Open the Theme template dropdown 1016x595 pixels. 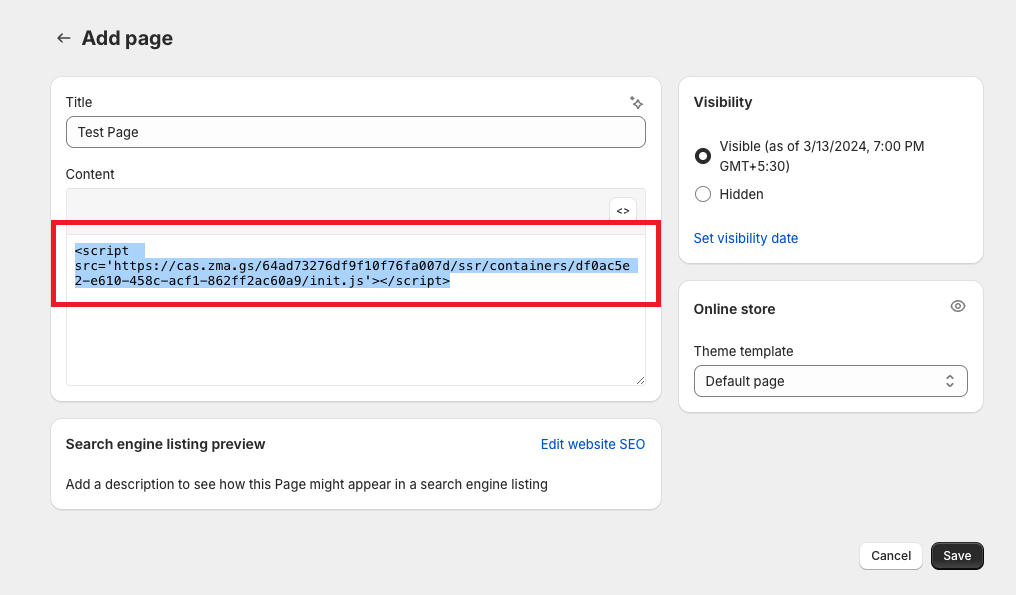pos(831,381)
